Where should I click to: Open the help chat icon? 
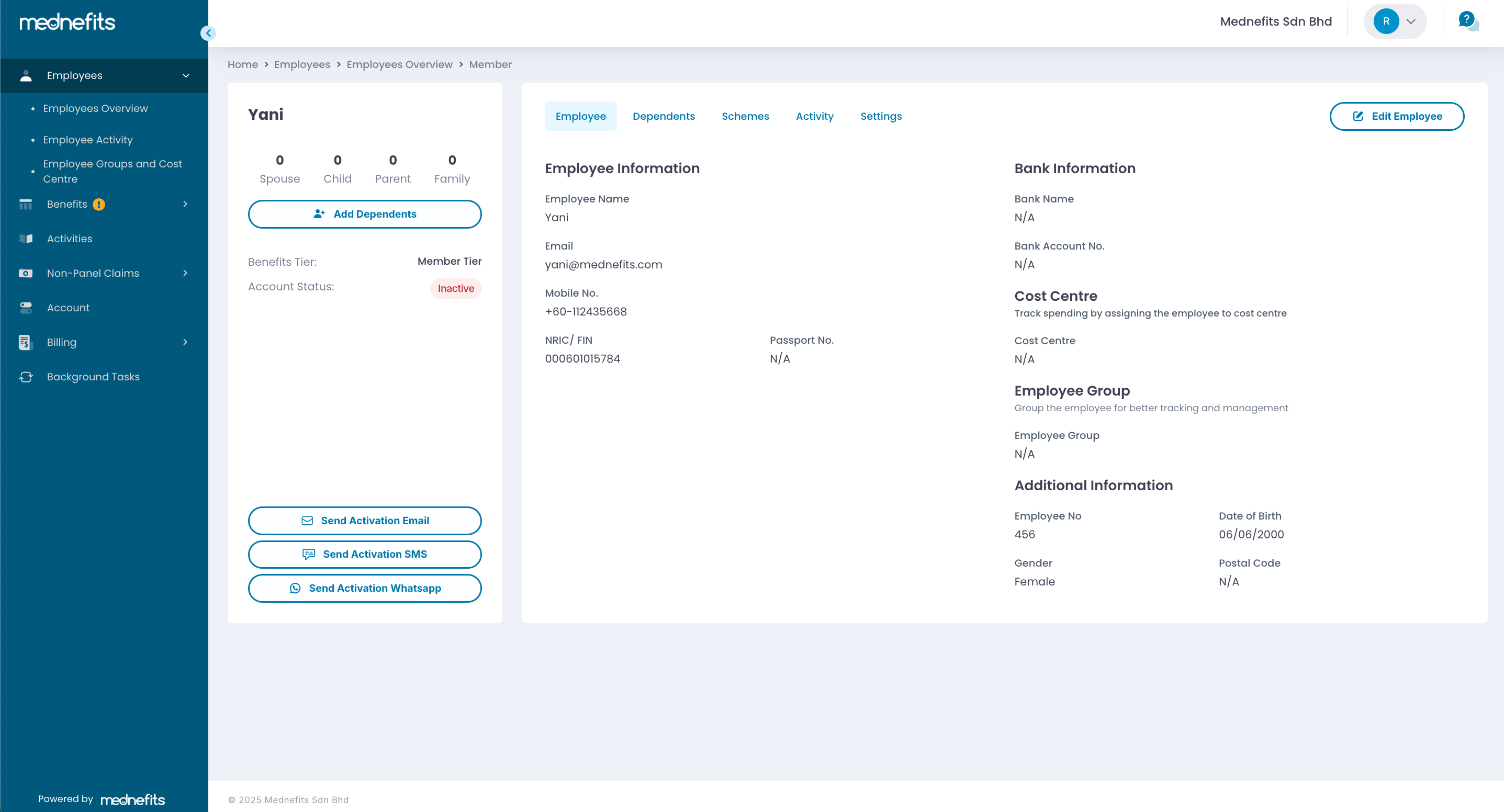[x=1467, y=21]
